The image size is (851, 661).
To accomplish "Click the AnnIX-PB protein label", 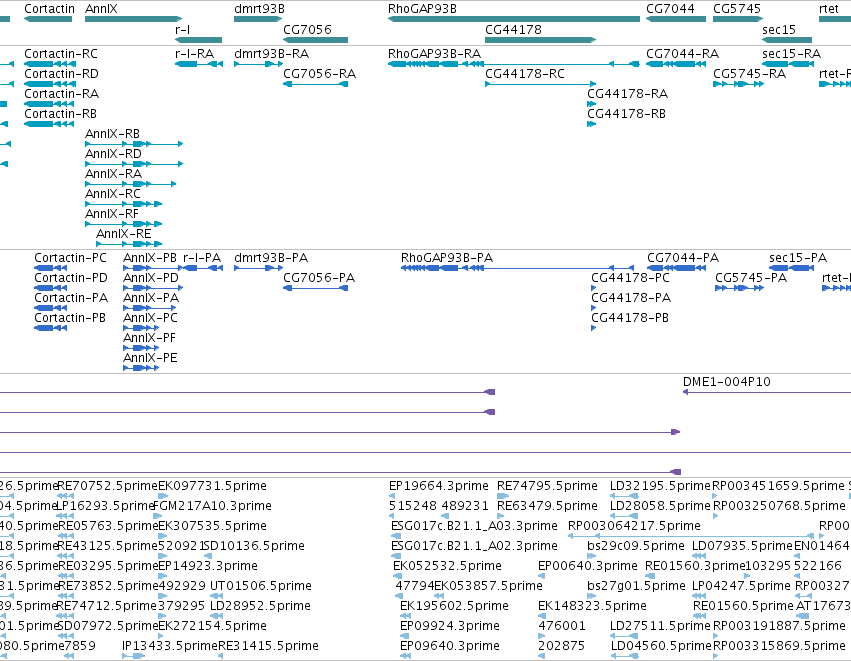I will pos(150,258).
